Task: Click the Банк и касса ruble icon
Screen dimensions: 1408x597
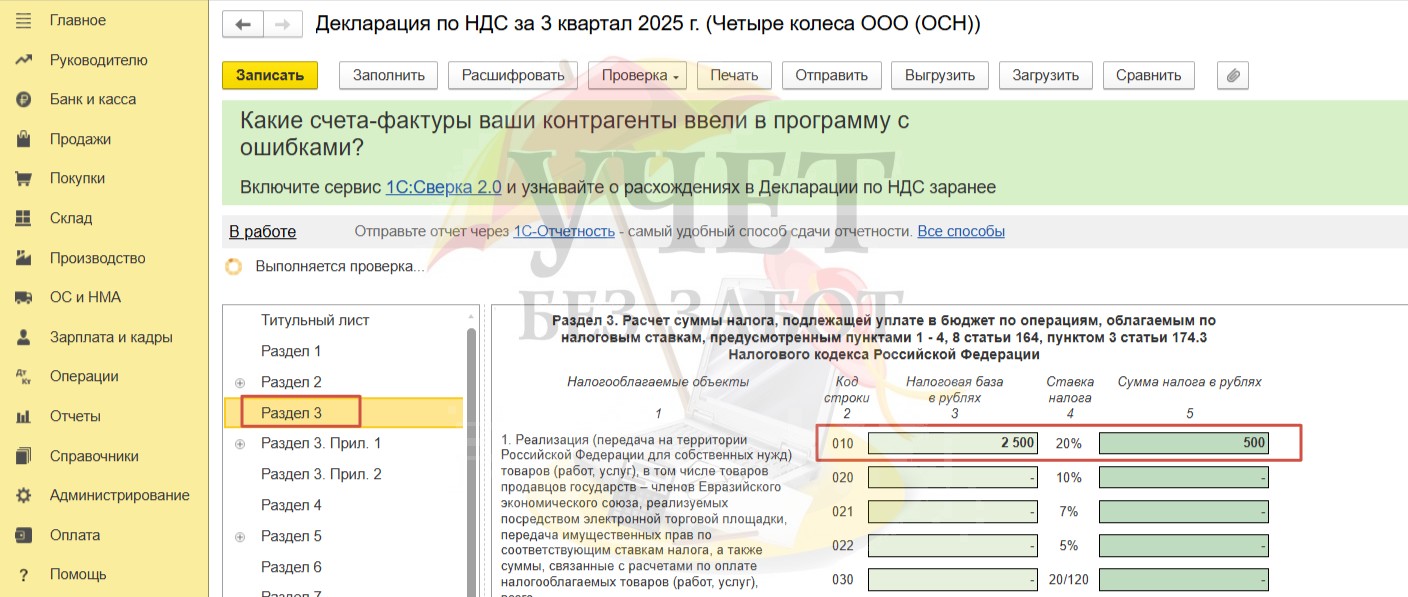Action: point(24,99)
